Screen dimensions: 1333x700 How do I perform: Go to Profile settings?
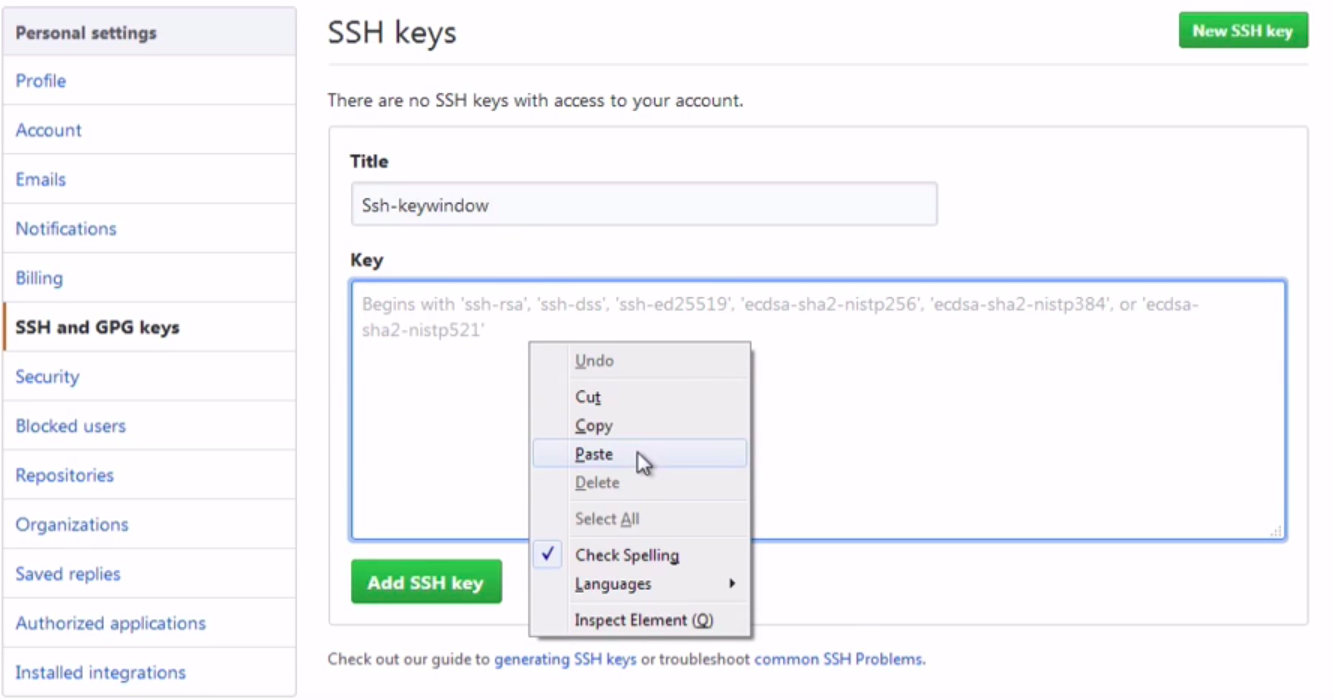41,81
